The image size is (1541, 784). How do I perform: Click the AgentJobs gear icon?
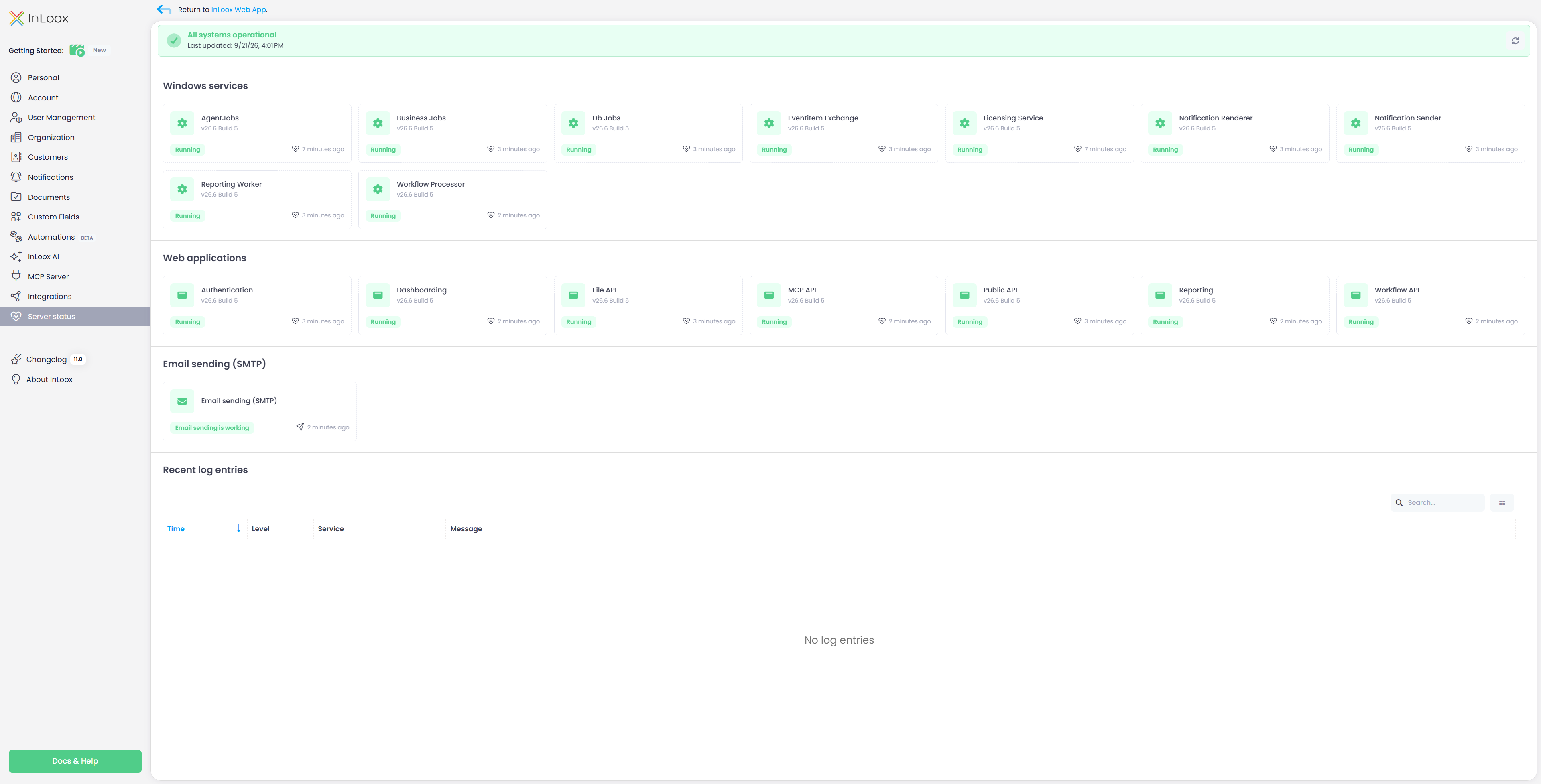(x=183, y=123)
